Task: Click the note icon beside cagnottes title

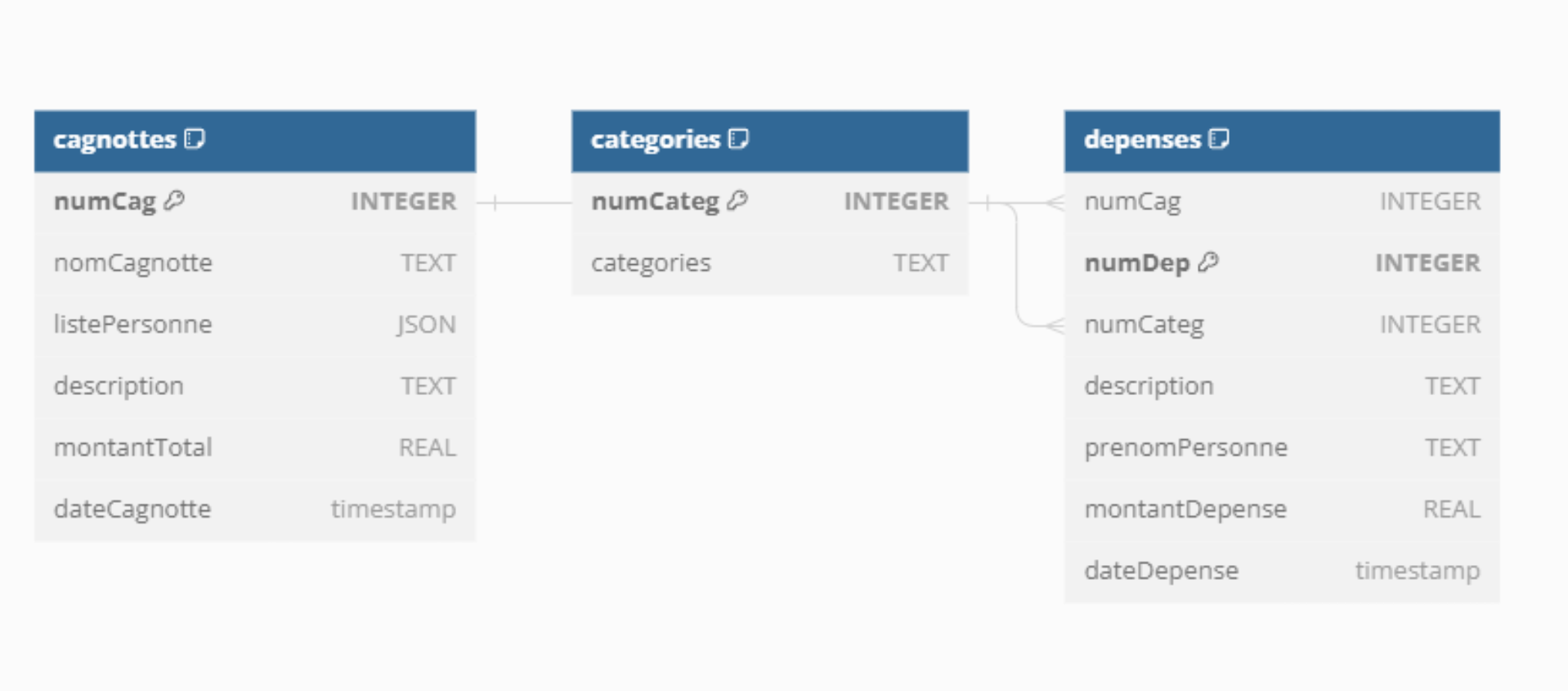Action: click(x=195, y=139)
